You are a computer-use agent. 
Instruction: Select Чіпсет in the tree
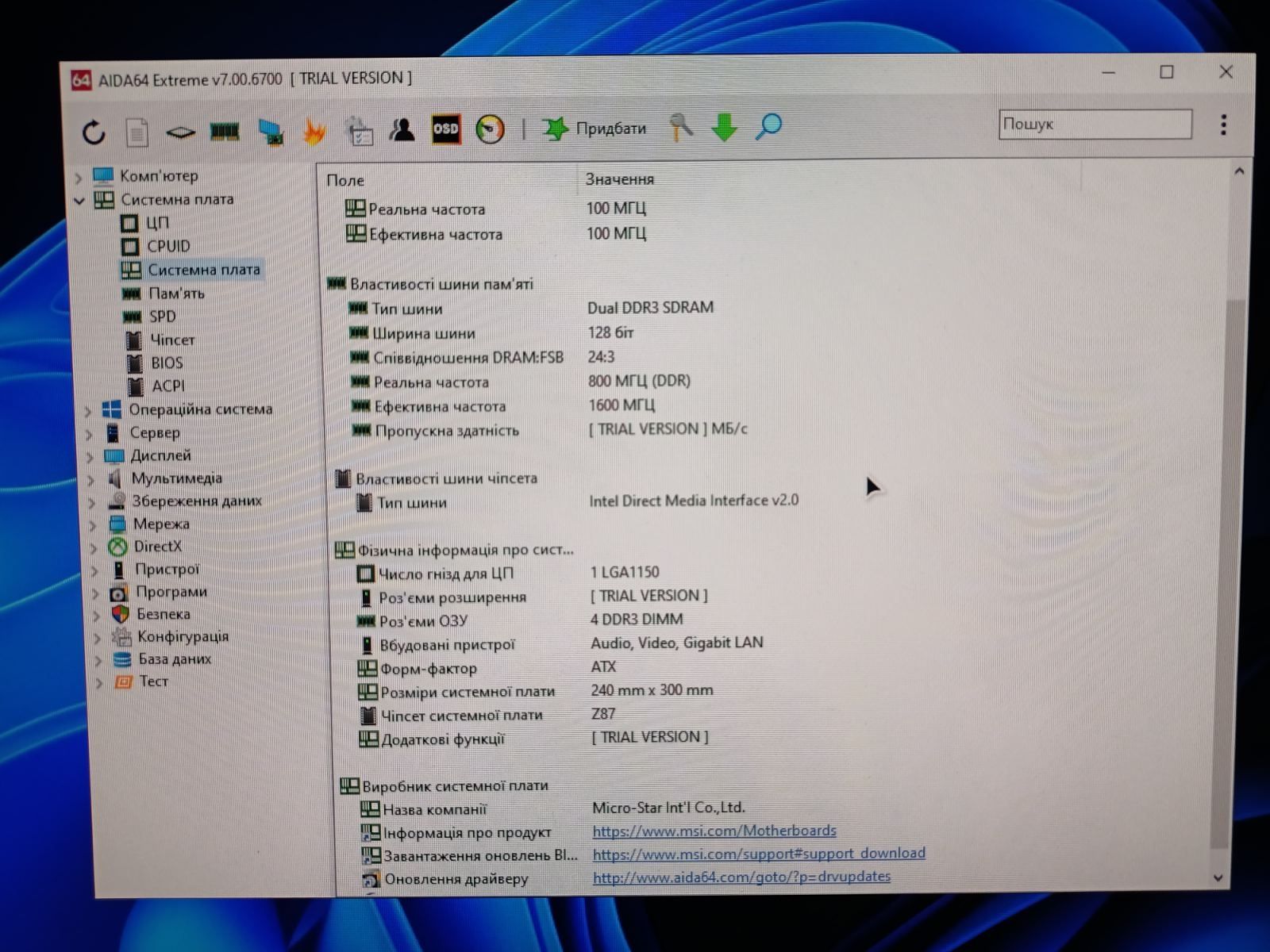click(171, 340)
